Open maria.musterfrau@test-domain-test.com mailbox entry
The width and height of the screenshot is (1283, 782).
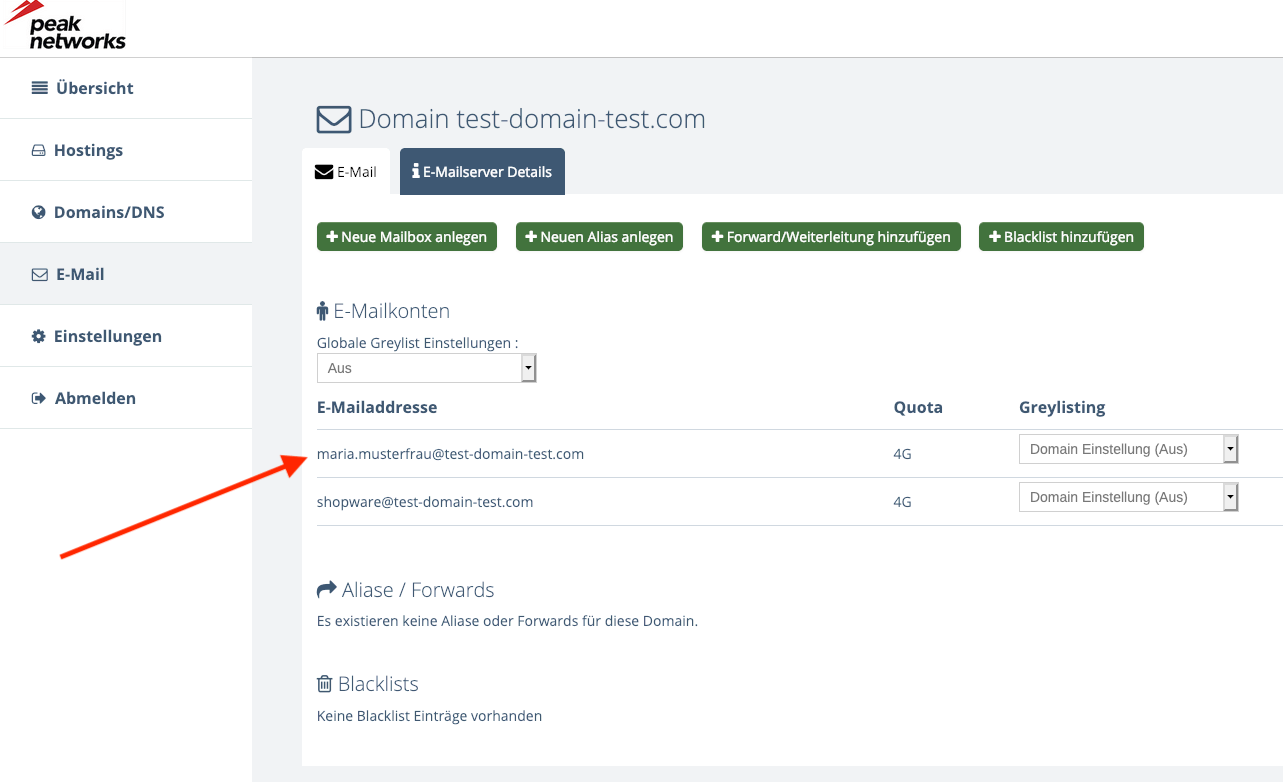pos(450,454)
